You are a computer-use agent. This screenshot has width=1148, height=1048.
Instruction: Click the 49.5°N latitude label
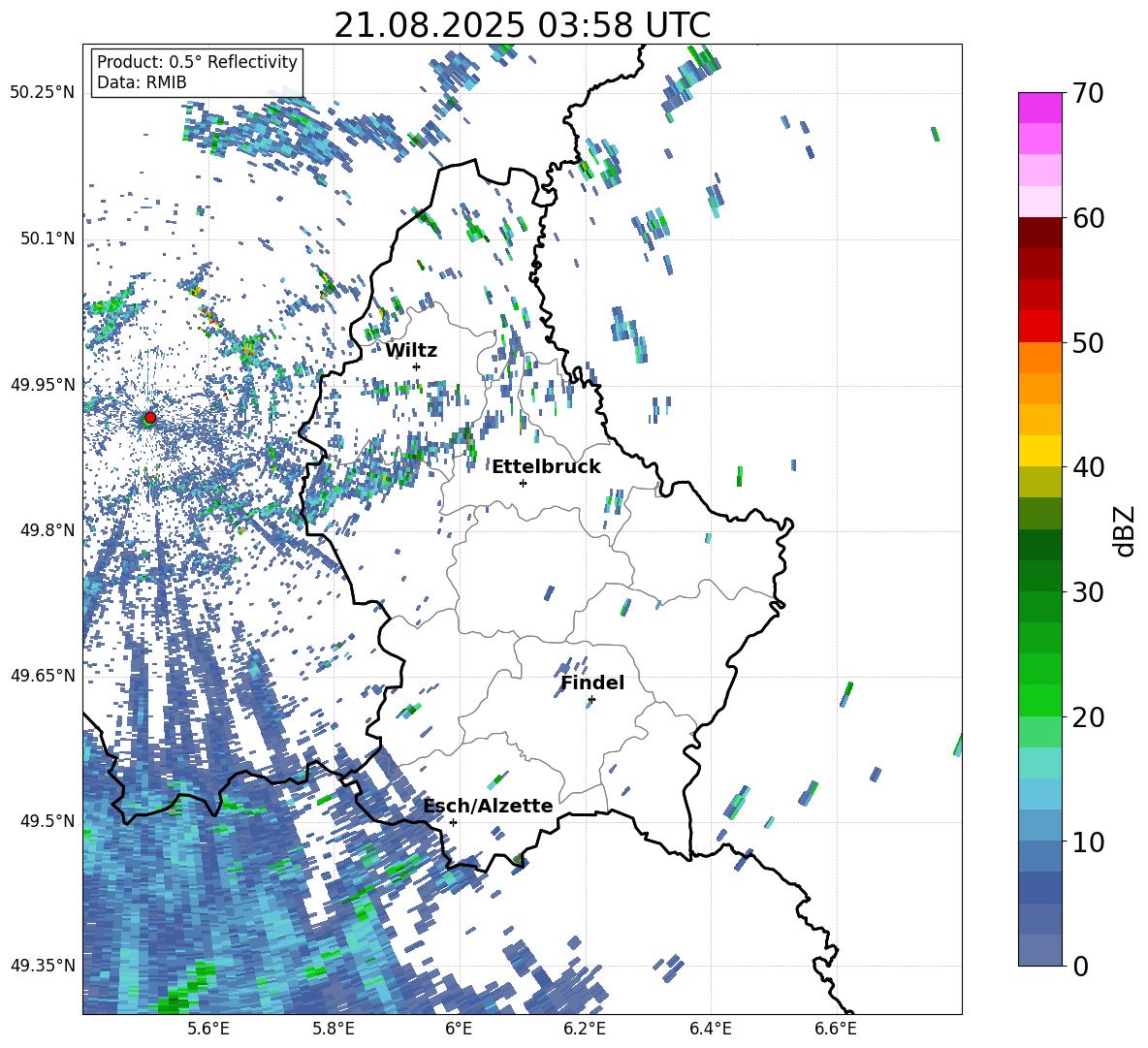tap(47, 820)
